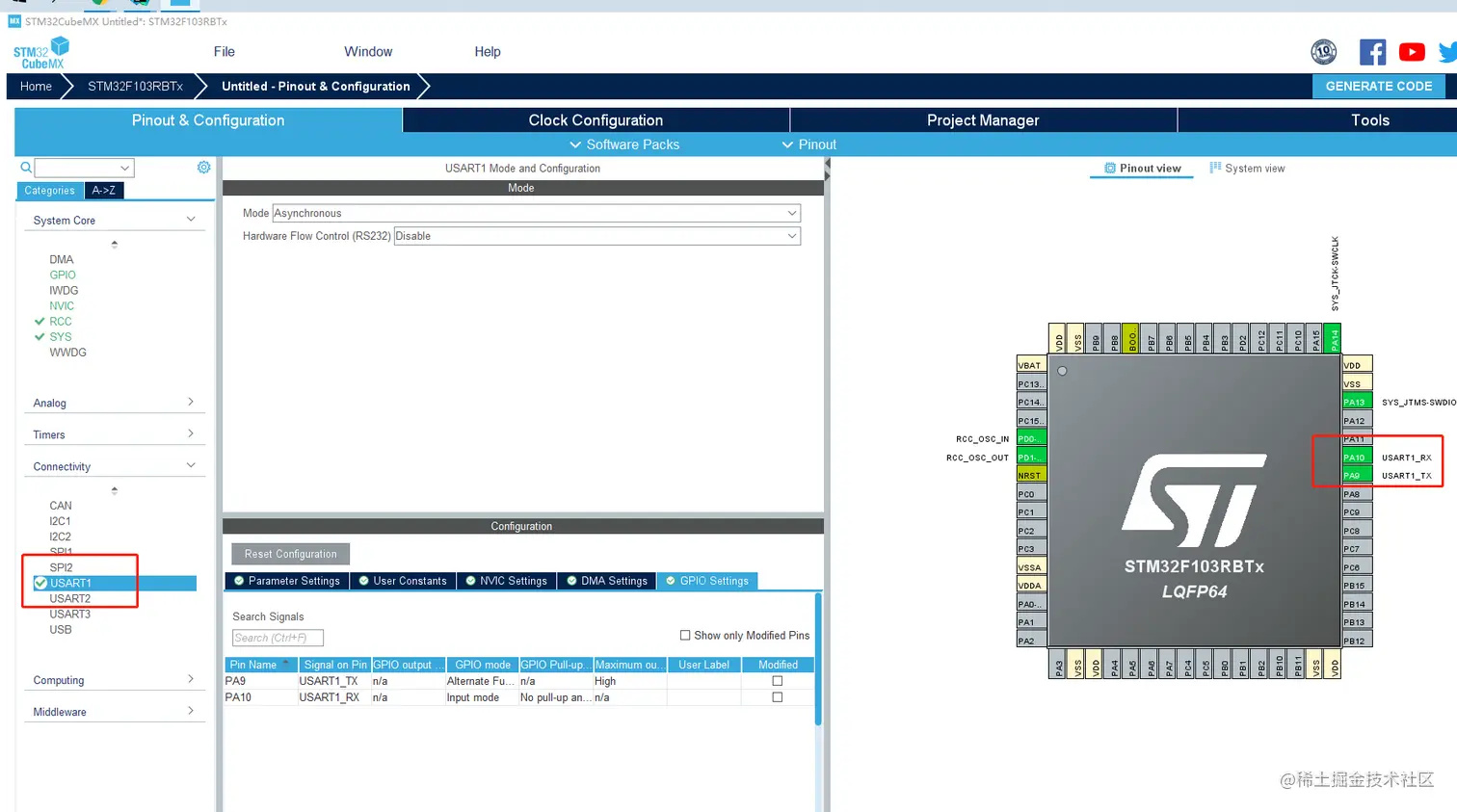This screenshot has width=1457, height=812.
Task: Click the STM32CubeMX logo
Action: pyautogui.click(x=41, y=53)
